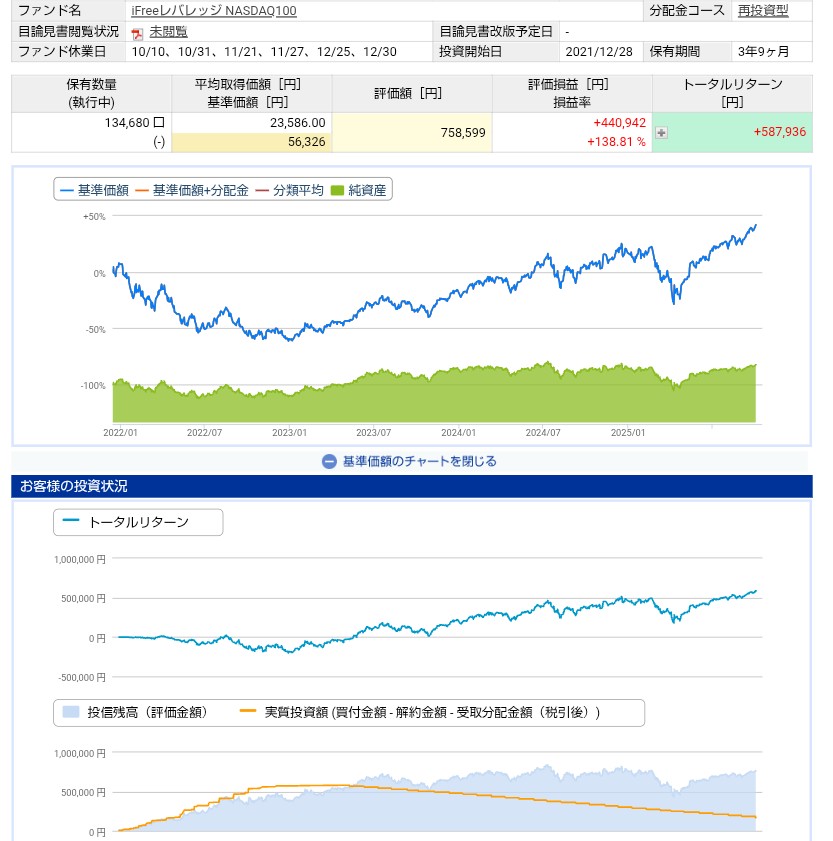
Task: Toggle 純資産 series label in legend
Action: [367, 190]
